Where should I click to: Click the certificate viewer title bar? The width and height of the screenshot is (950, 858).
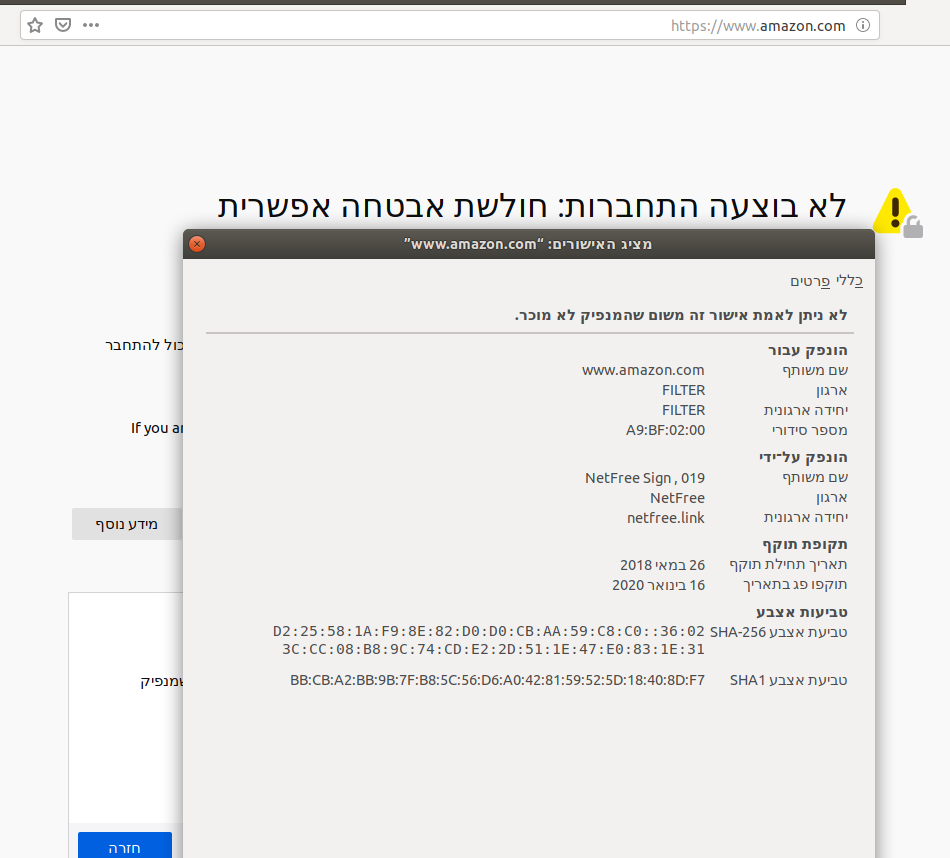coord(528,244)
